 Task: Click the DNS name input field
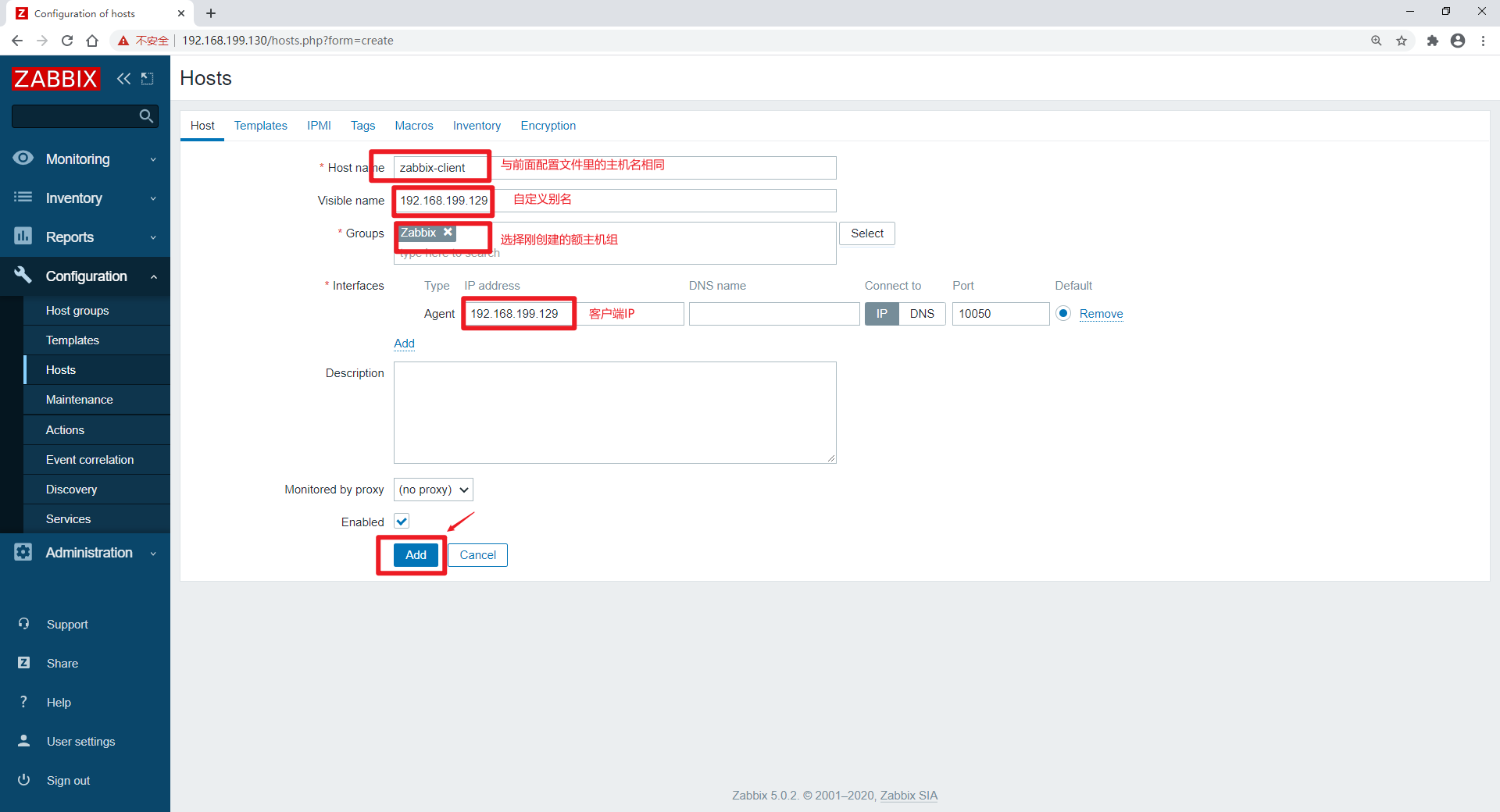[x=774, y=313]
